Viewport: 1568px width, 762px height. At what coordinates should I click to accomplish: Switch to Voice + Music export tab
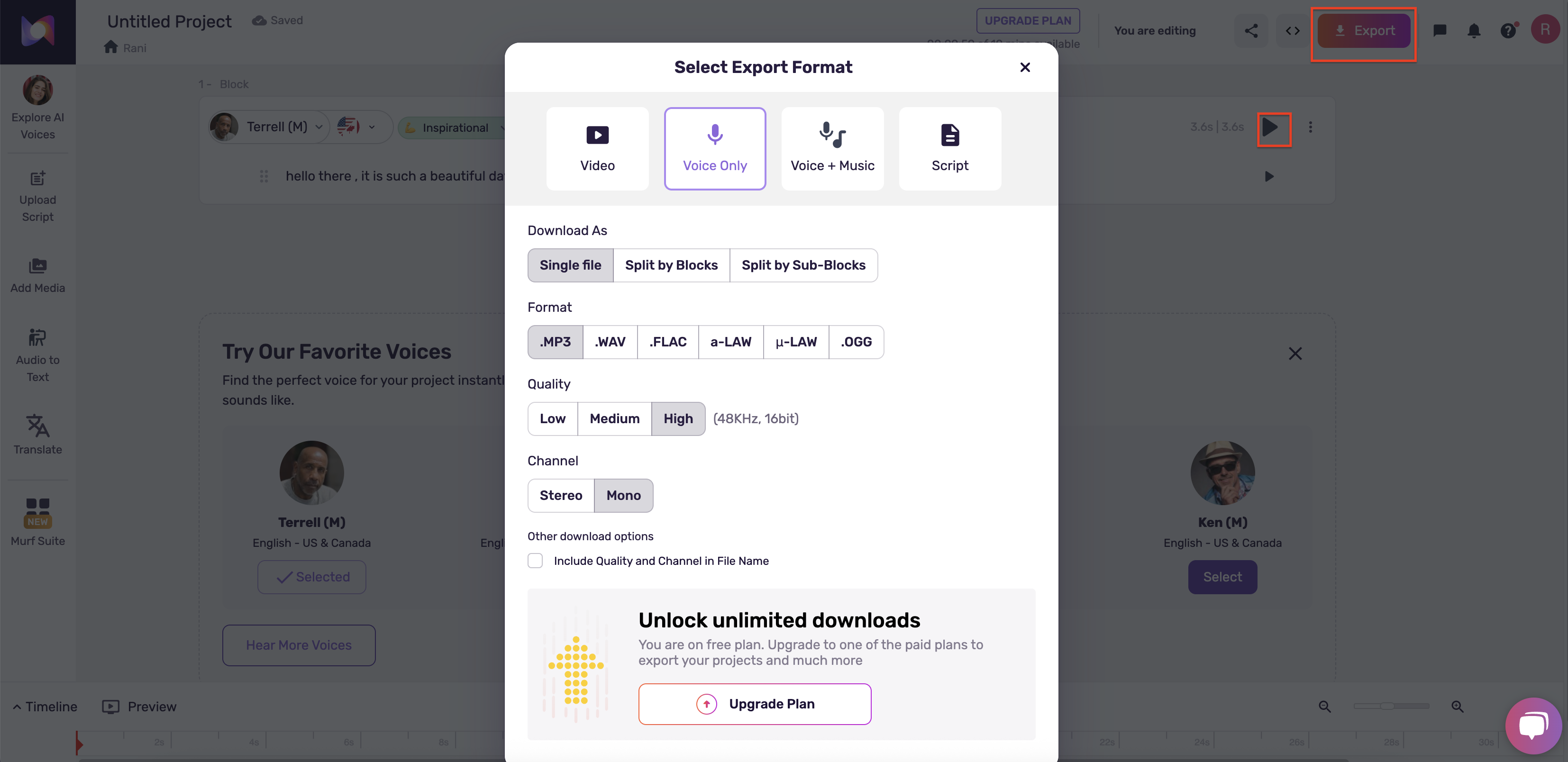(832, 148)
